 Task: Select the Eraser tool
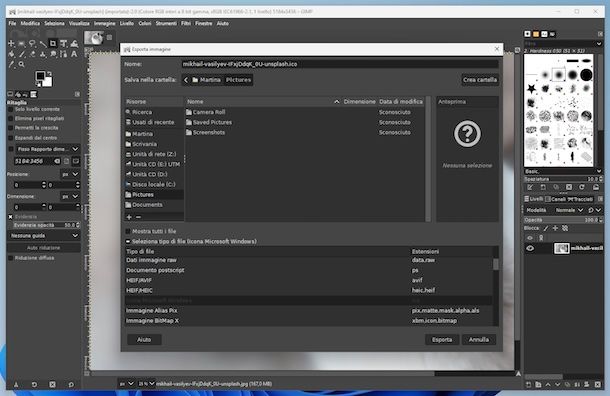[32, 54]
